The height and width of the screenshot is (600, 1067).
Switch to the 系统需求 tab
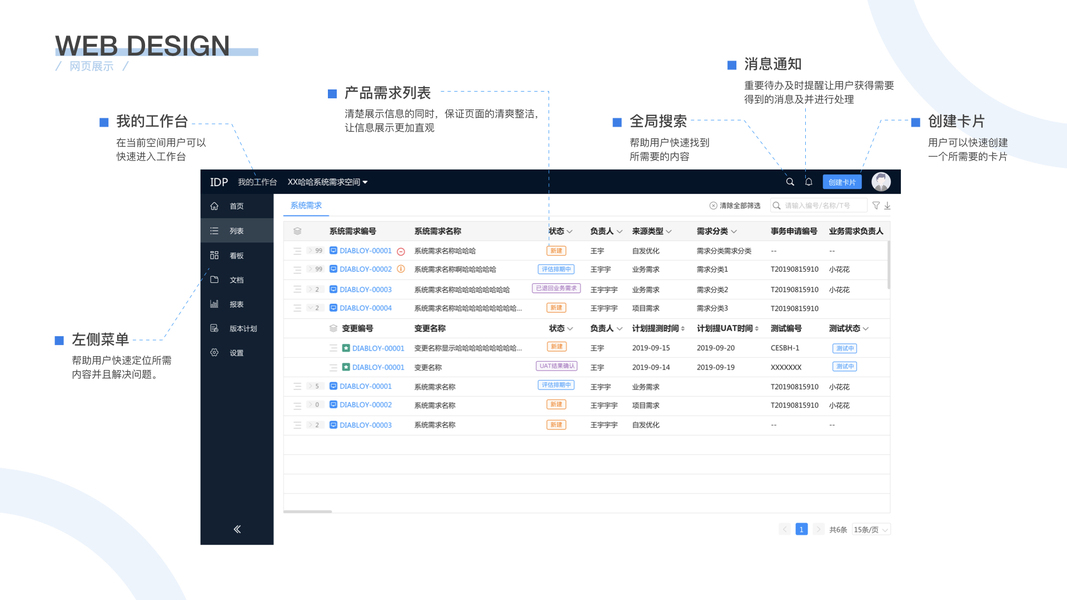306,205
